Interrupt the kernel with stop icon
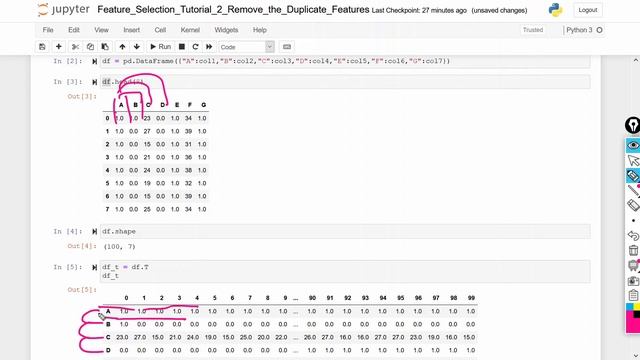The width and height of the screenshot is (640, 360). click(x=182, y=47)
